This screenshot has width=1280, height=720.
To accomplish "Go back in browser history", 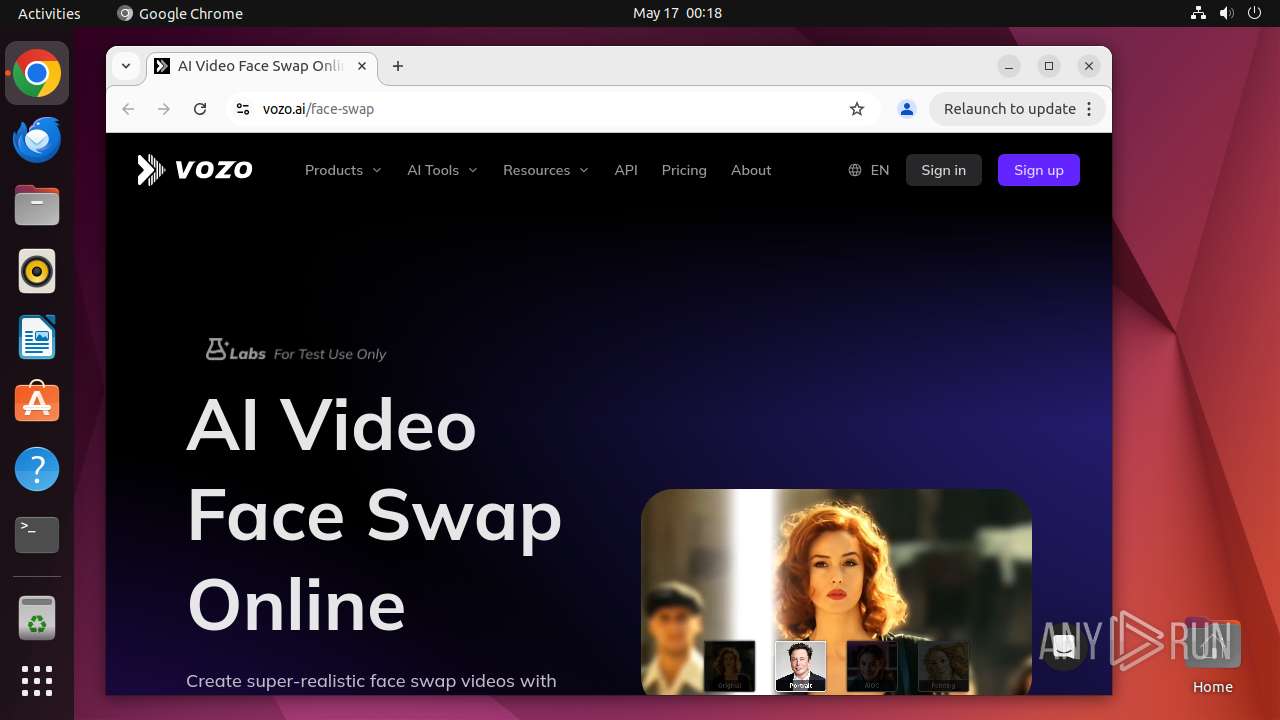I will [x=128, y=109].
